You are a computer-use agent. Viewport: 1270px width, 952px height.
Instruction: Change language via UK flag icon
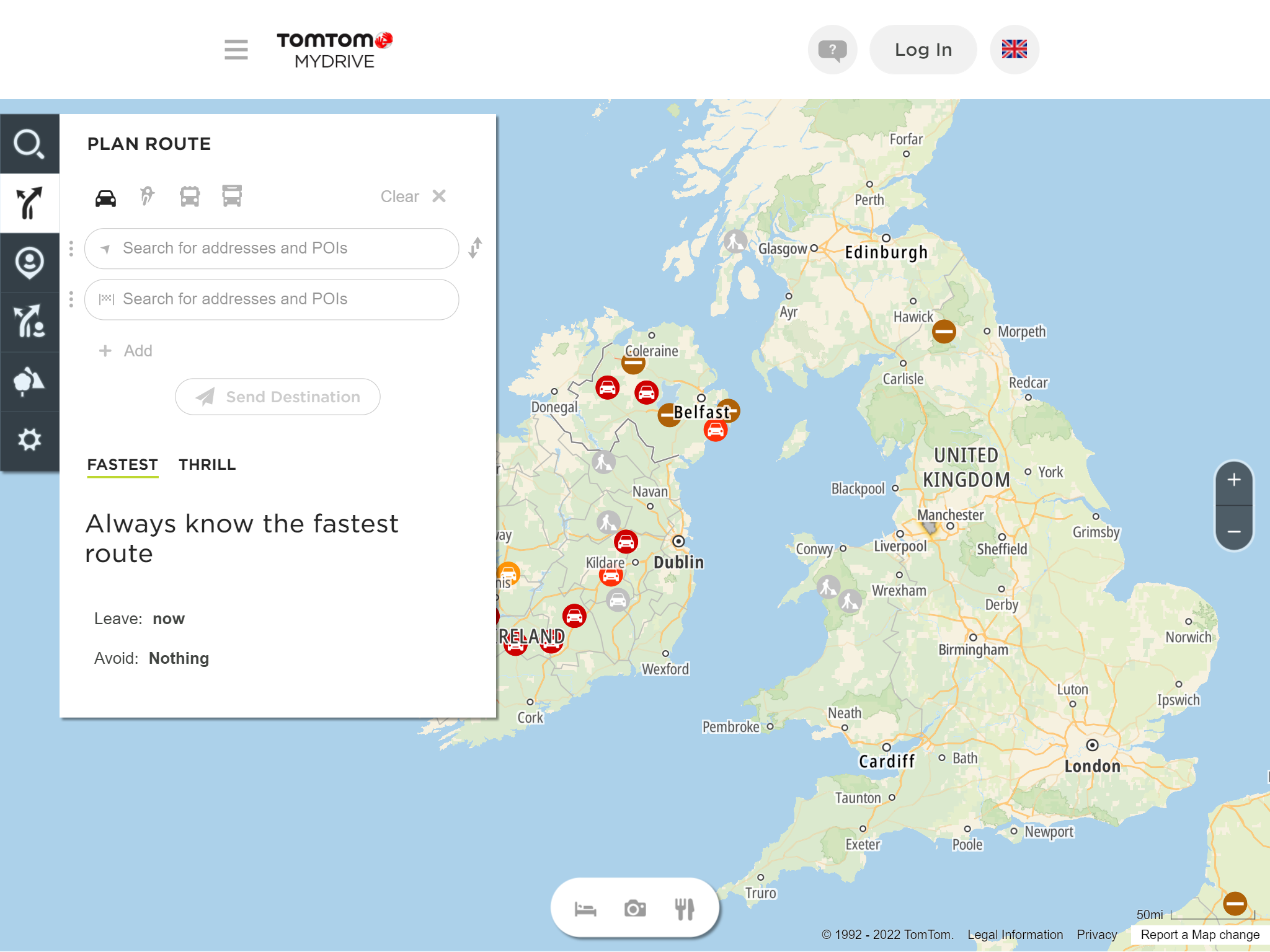click(1015, 50)
